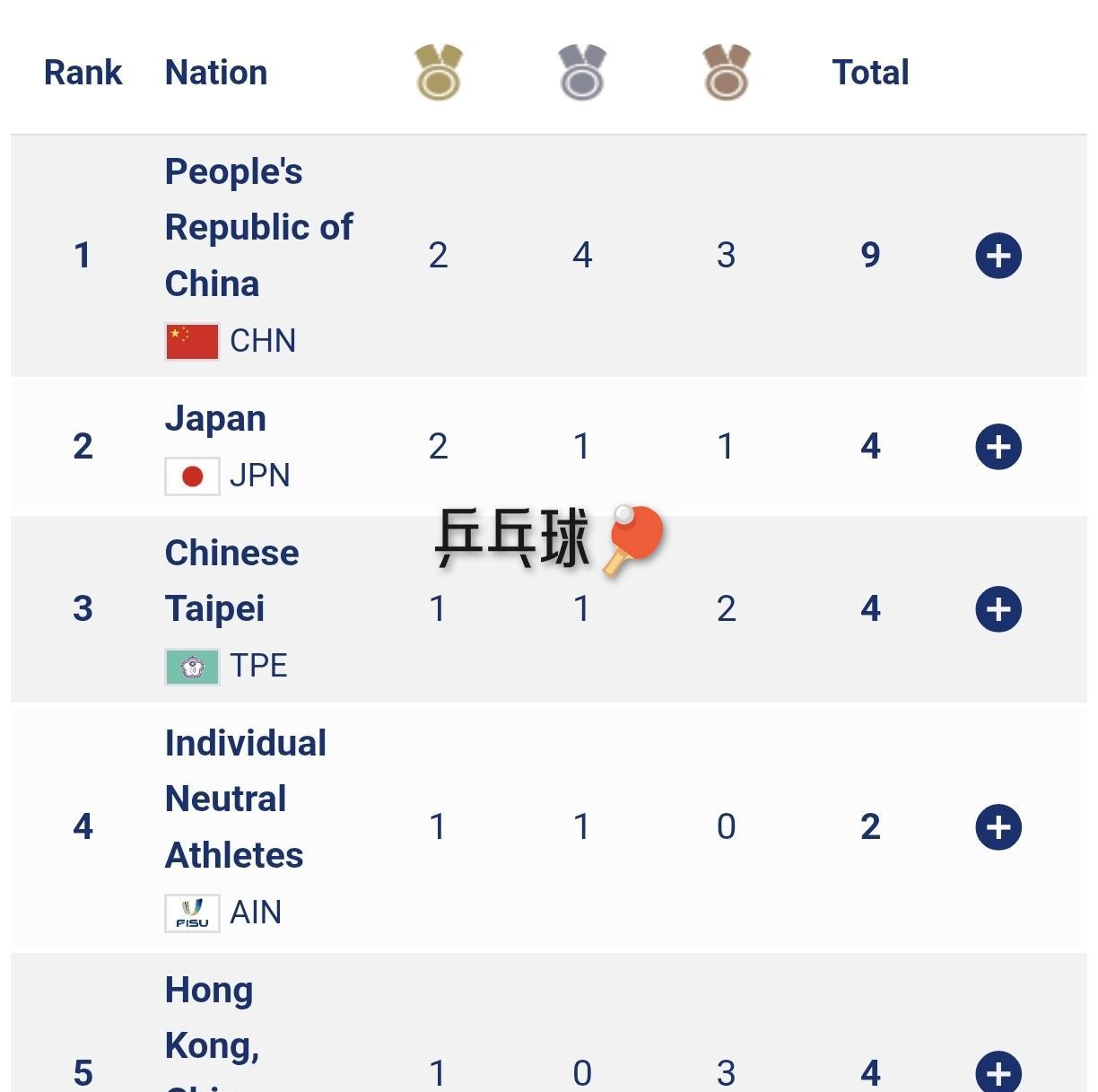Sort by the Nation column header
This screenshot has height=1092, width=1098.
(x=216, y=73)
